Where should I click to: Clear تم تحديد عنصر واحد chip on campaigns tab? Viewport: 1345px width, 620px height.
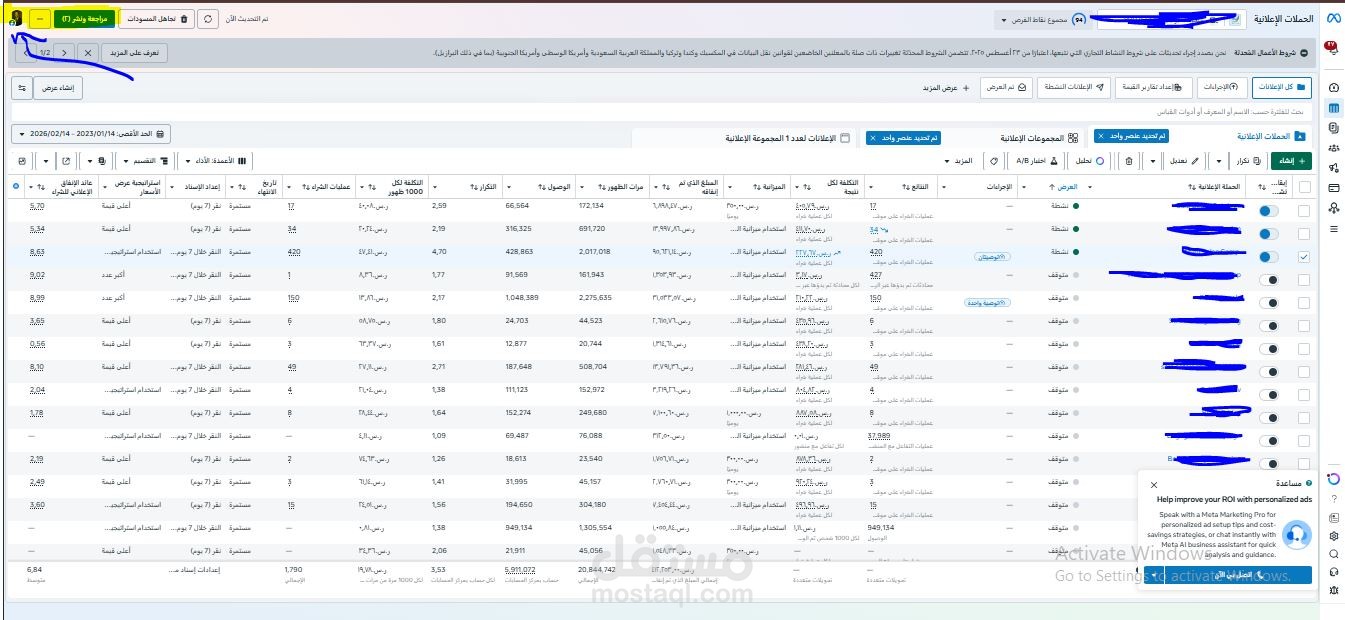[x=1101, y=136]
